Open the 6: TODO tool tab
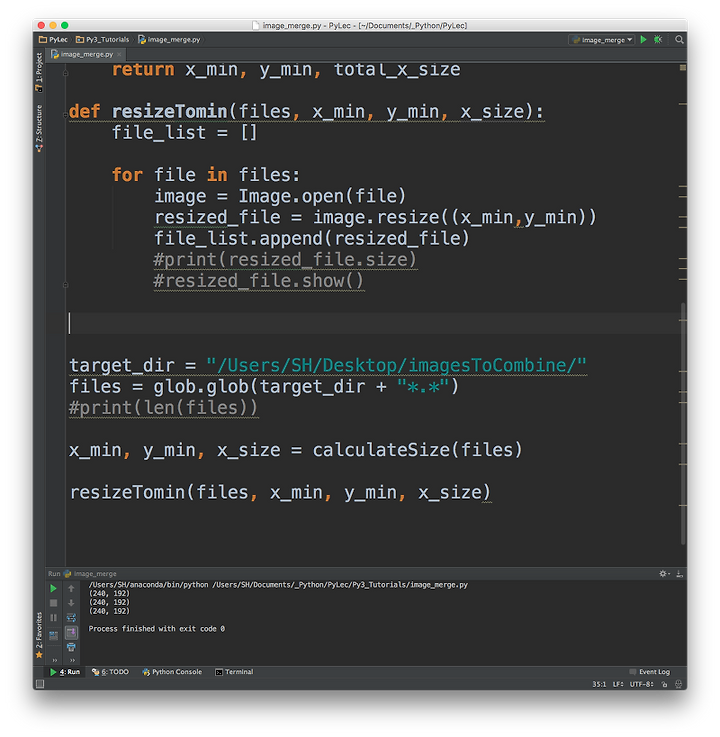Image resolution: width=720 pixels, height=737 pixels. [110, 672]
